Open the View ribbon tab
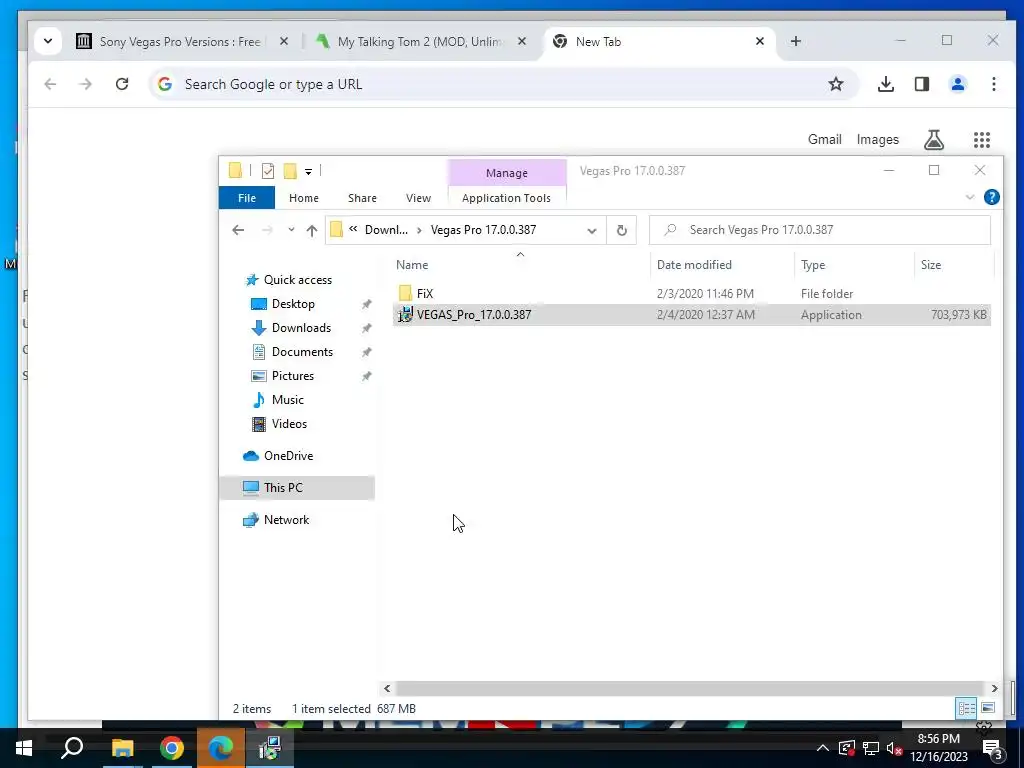The image size is (1024, 768). click(418, 198)
